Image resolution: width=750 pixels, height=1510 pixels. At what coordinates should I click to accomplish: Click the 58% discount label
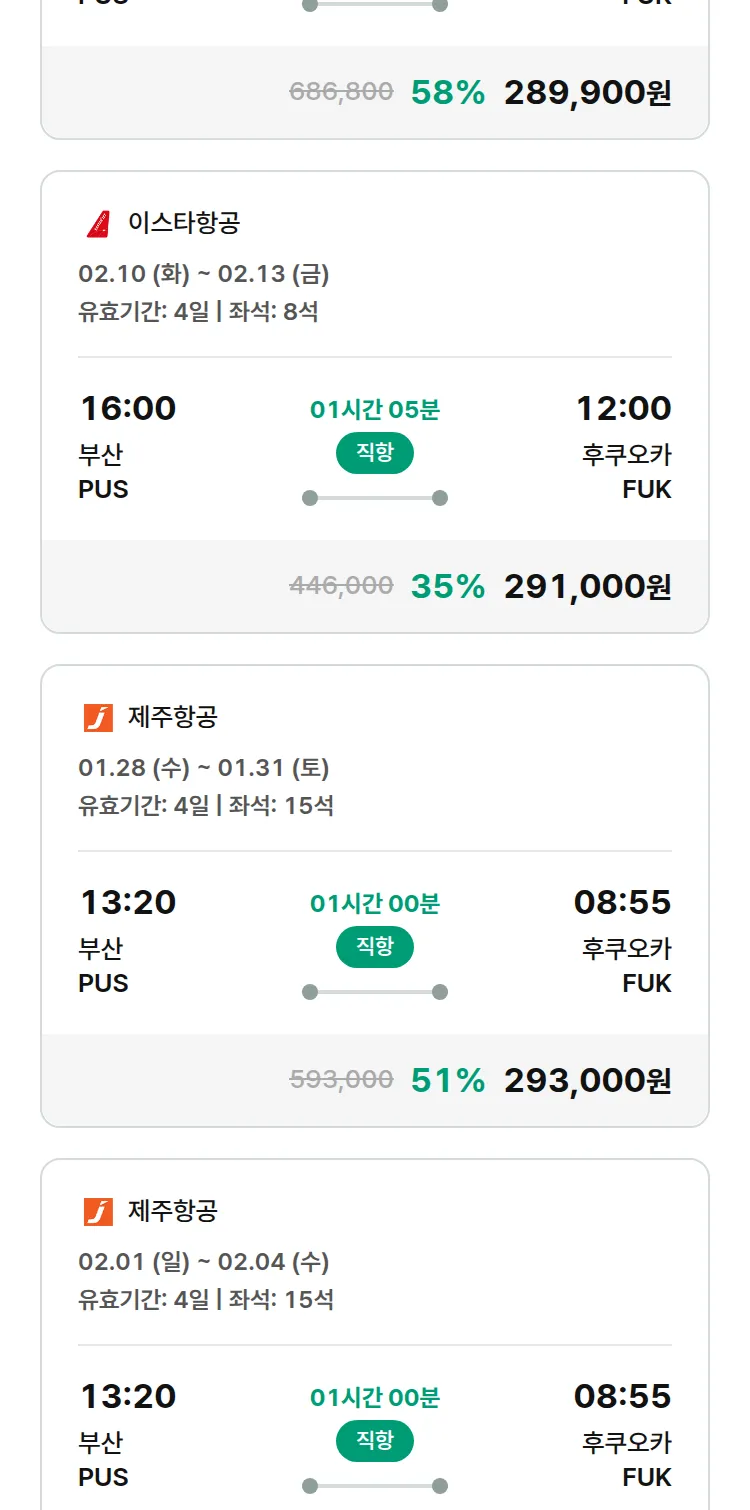pos(447,93)
